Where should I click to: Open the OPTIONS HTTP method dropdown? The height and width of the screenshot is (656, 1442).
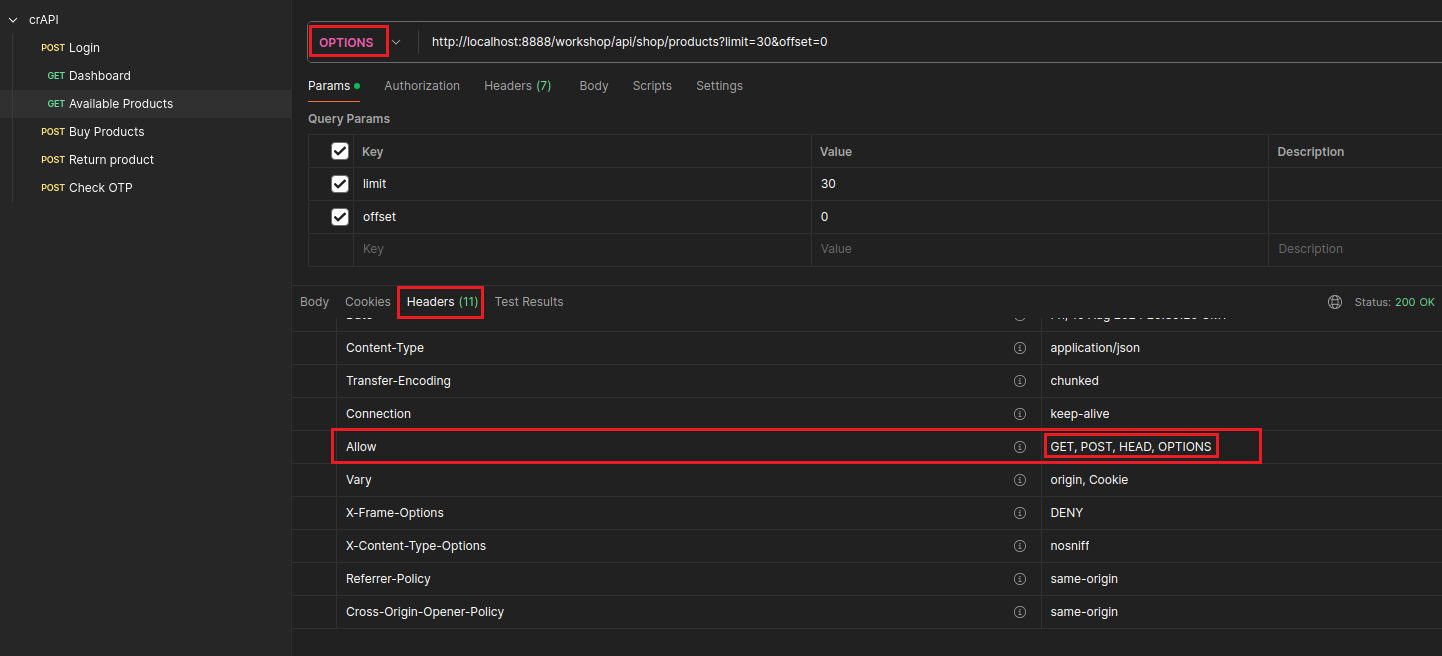[x=347, y=42]
